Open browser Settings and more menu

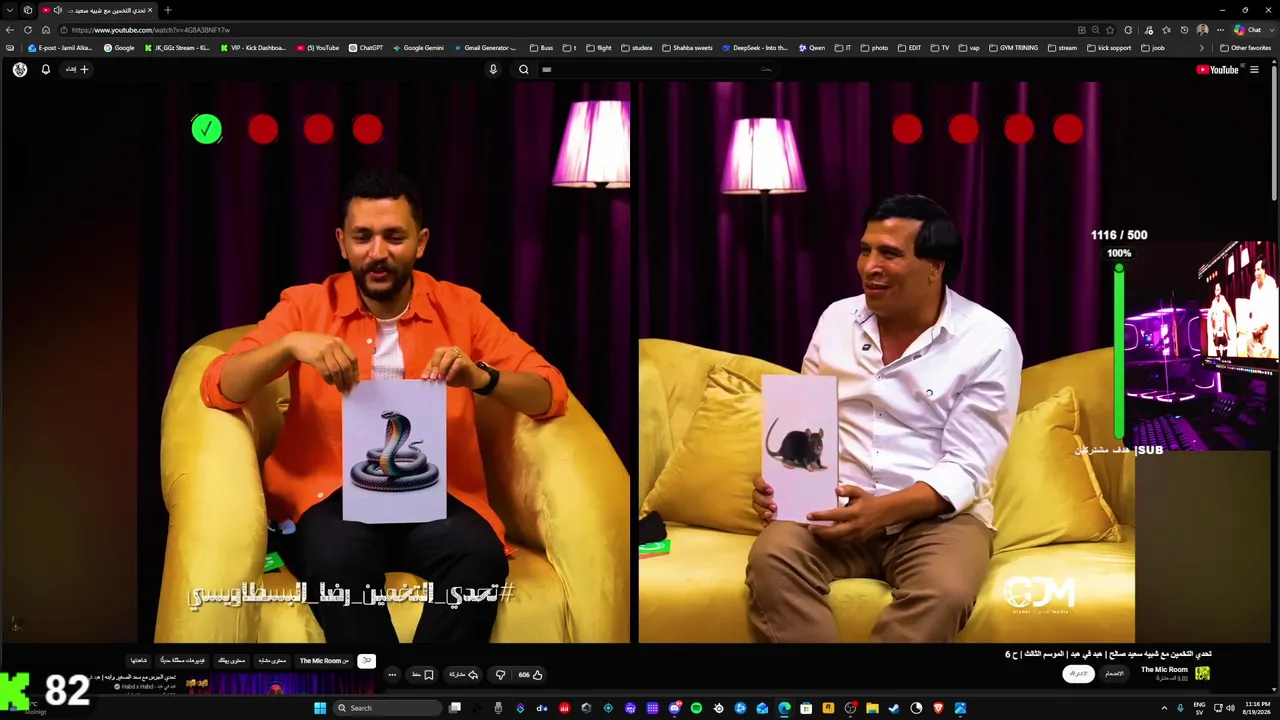click(1220, 30)
